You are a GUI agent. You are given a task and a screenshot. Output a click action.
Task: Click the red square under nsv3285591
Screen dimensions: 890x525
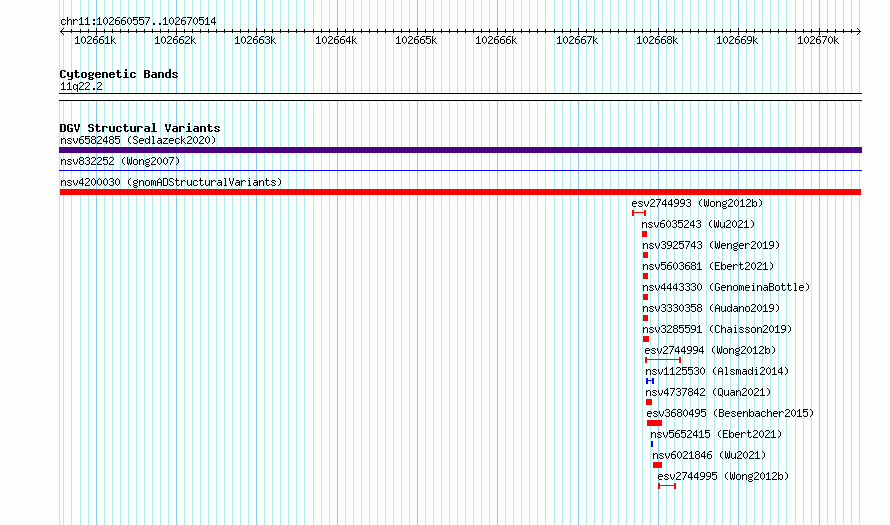click(646, 339)
